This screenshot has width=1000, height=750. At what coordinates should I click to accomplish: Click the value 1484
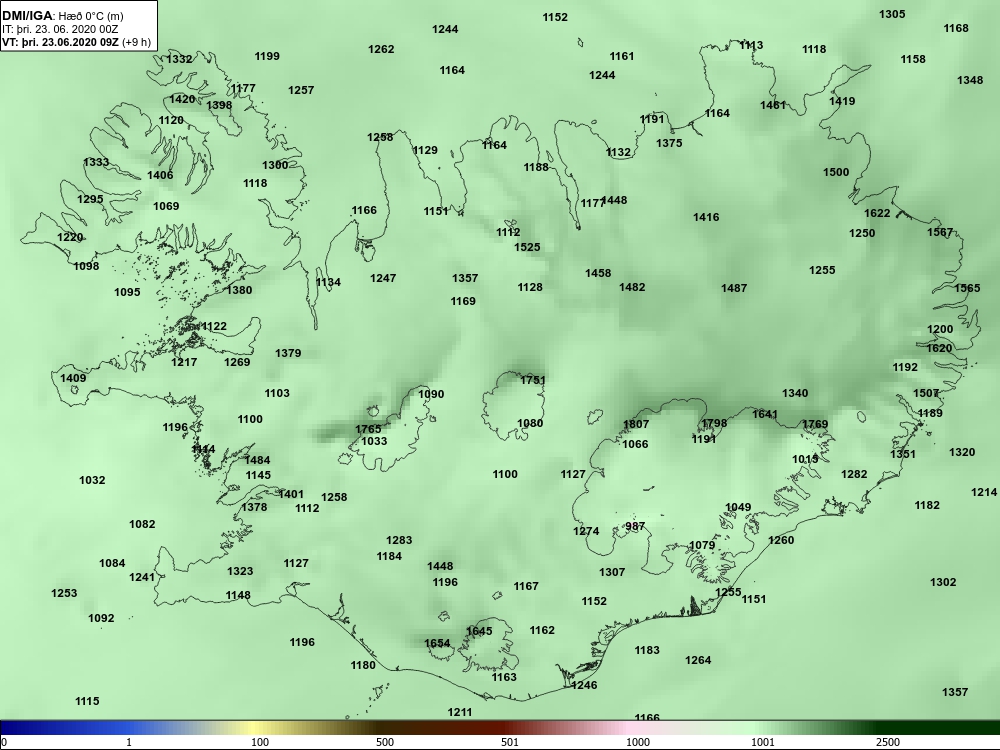[258, 460]
